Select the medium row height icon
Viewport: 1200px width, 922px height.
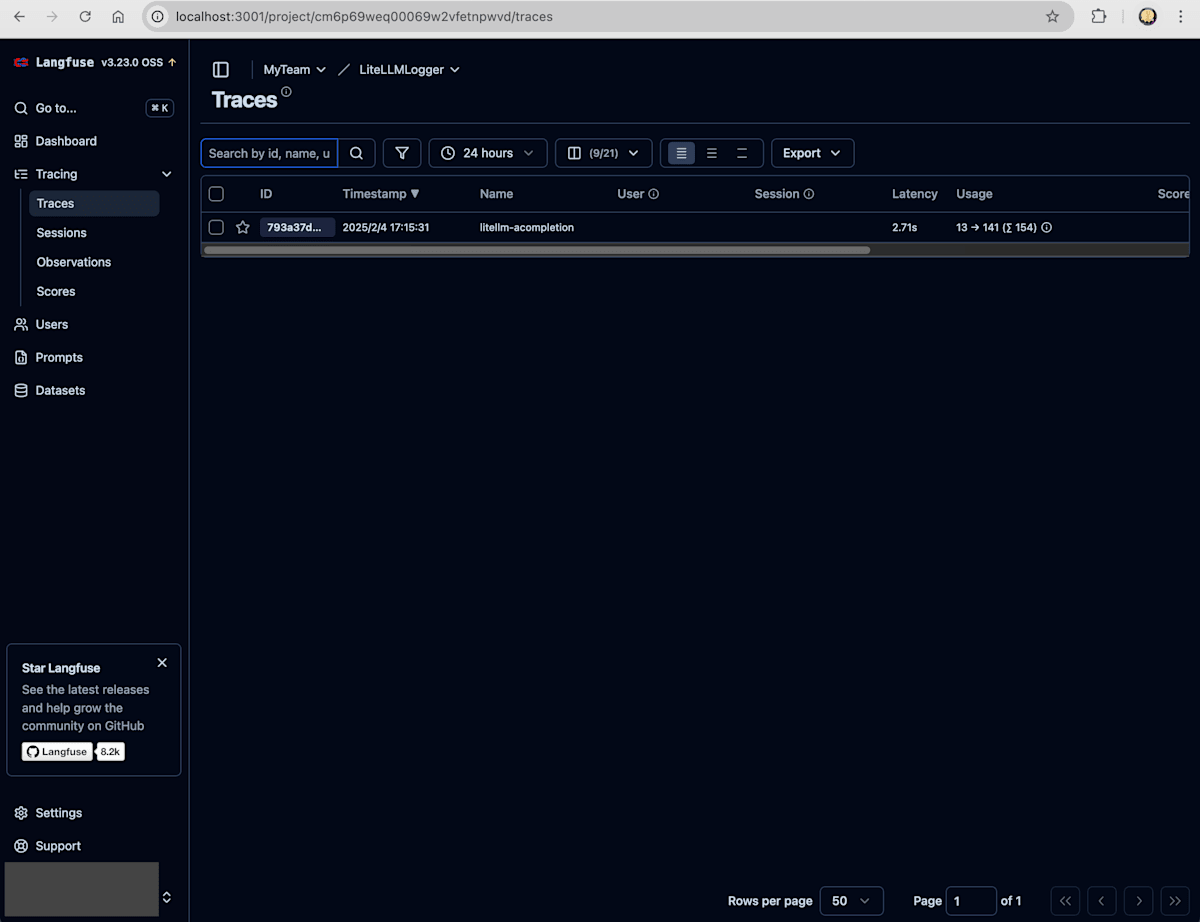tap(712, 153)
